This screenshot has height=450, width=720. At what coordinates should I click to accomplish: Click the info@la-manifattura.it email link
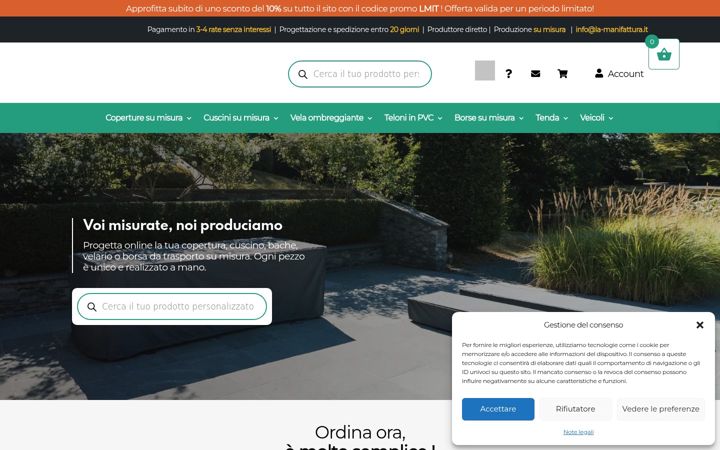pos(612,29)
